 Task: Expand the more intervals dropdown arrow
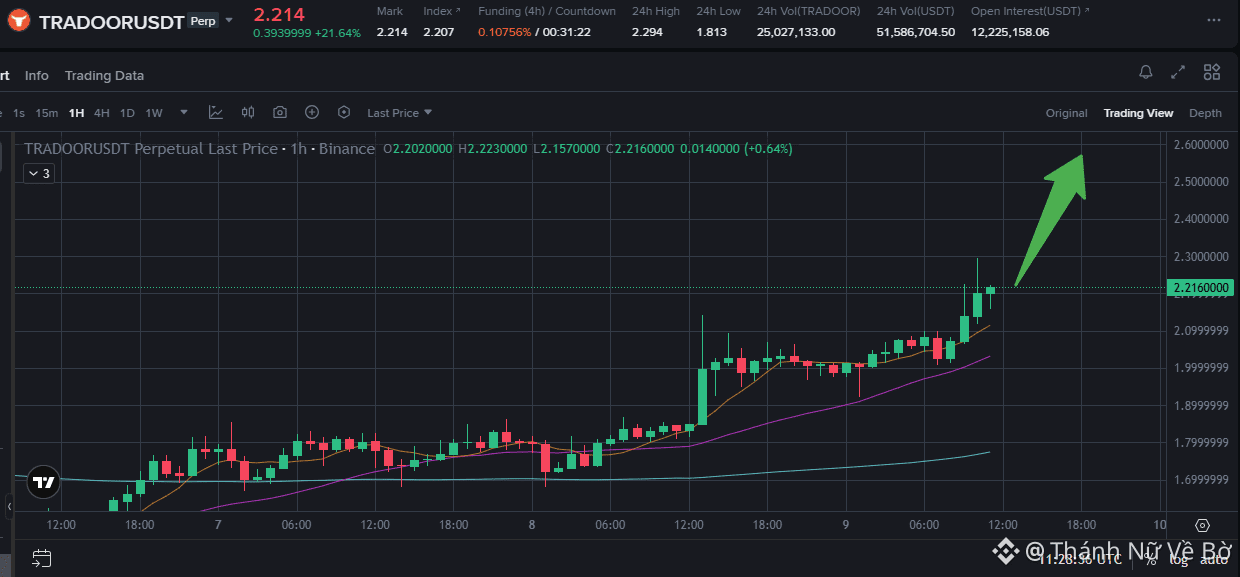coord(184,113)
